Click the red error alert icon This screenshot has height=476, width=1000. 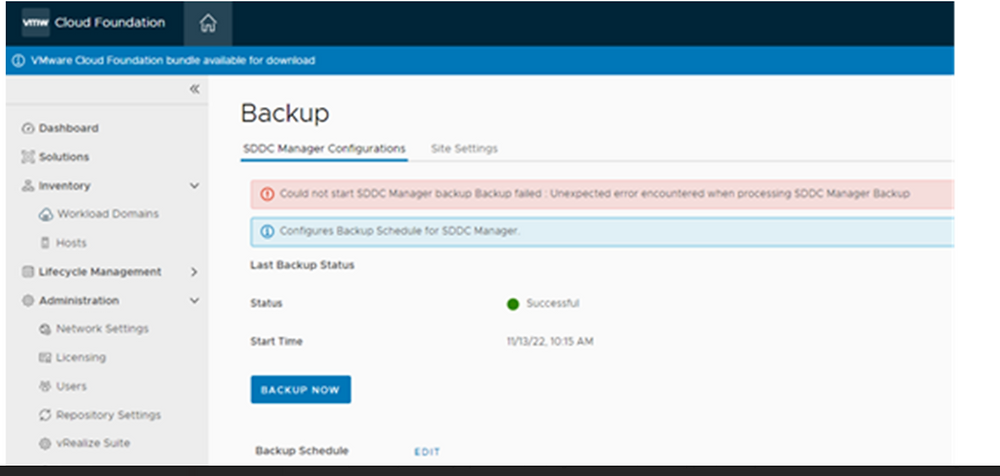[268, 194]
